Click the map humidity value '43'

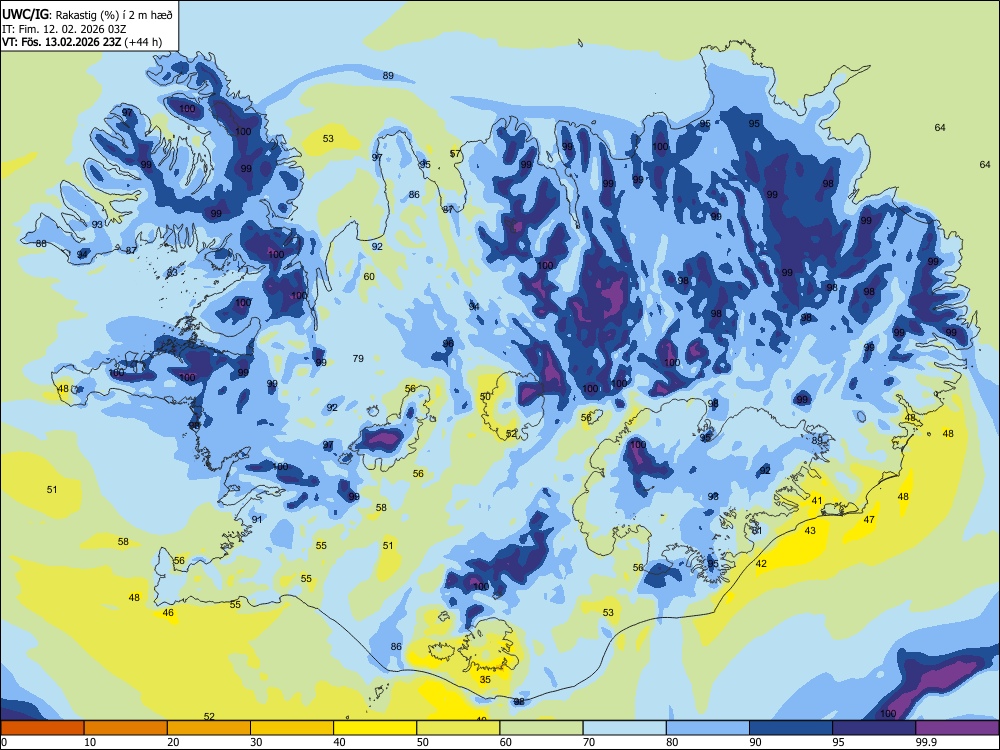(810, 530)
